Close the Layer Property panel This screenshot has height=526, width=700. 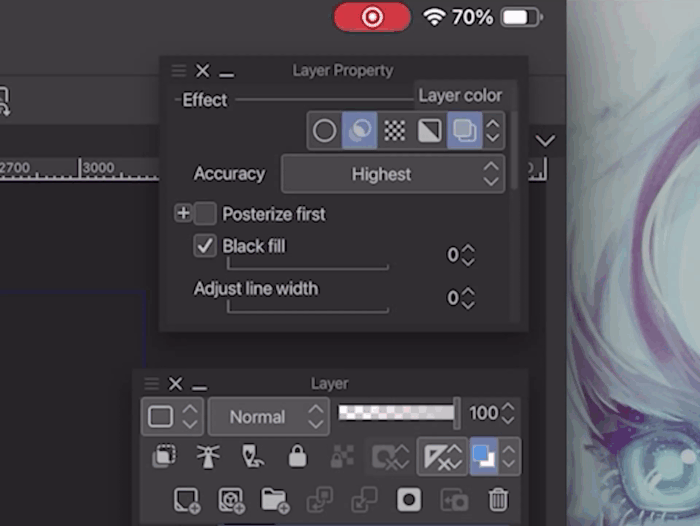click(x=203, y=71)
